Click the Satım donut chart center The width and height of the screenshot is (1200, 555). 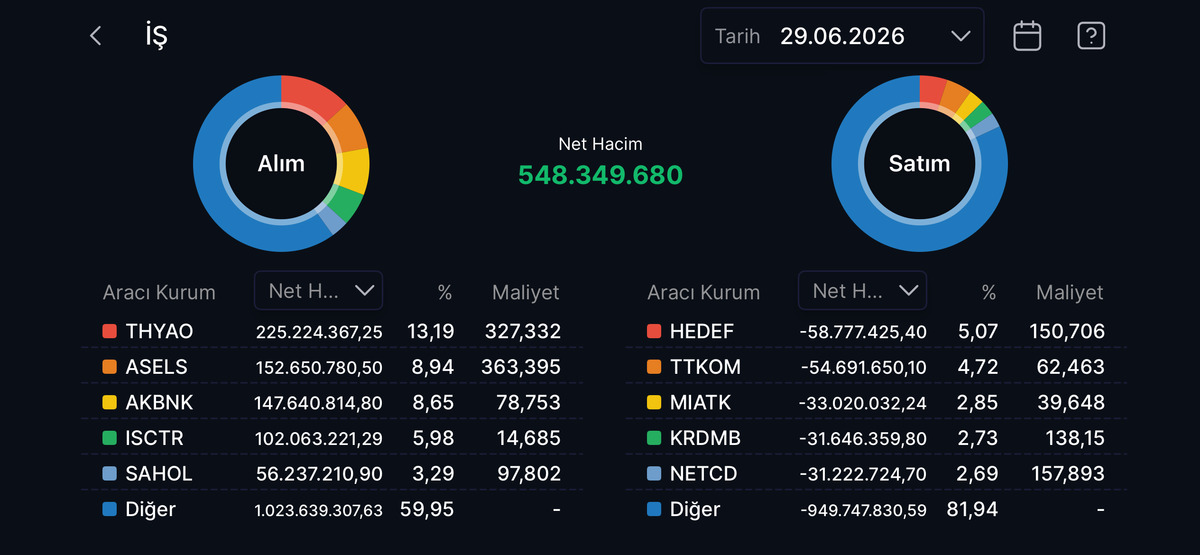pos(919,163)
